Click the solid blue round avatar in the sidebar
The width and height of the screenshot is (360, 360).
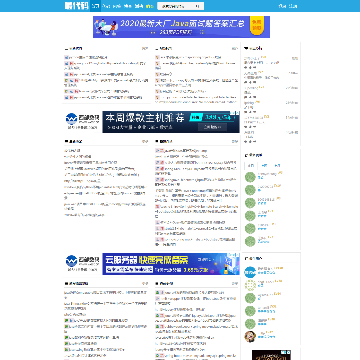pos(250,272)
